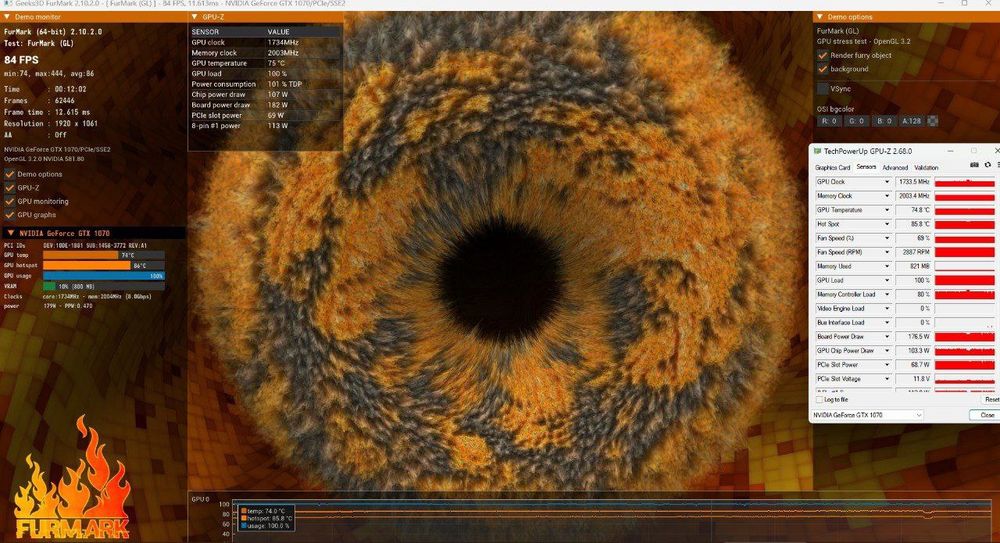Uncheck the Demo options checkbox

[10, 174]
